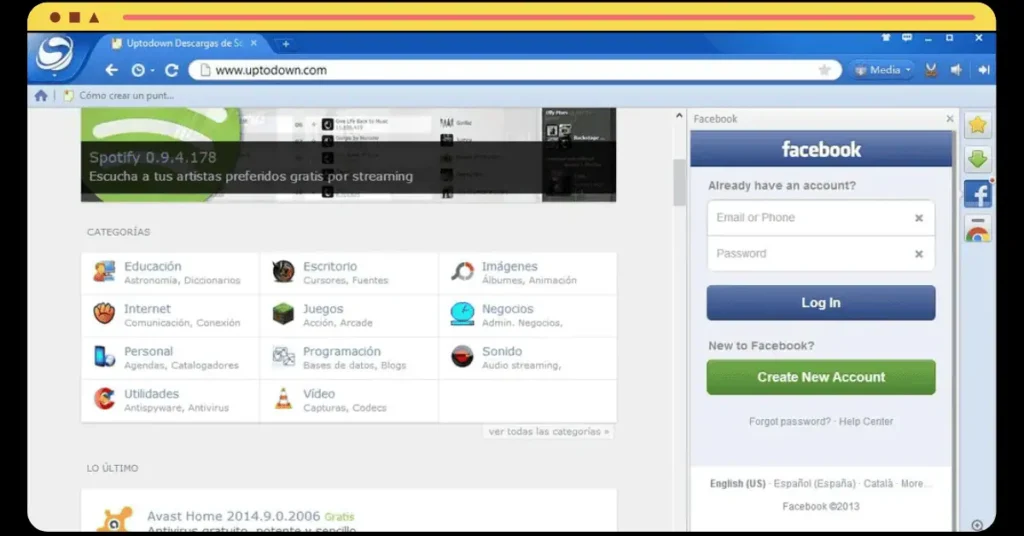This screenshot has width=1024, height=536.
Task: Go back using the back arrow
Action: (x=112, y=70)
